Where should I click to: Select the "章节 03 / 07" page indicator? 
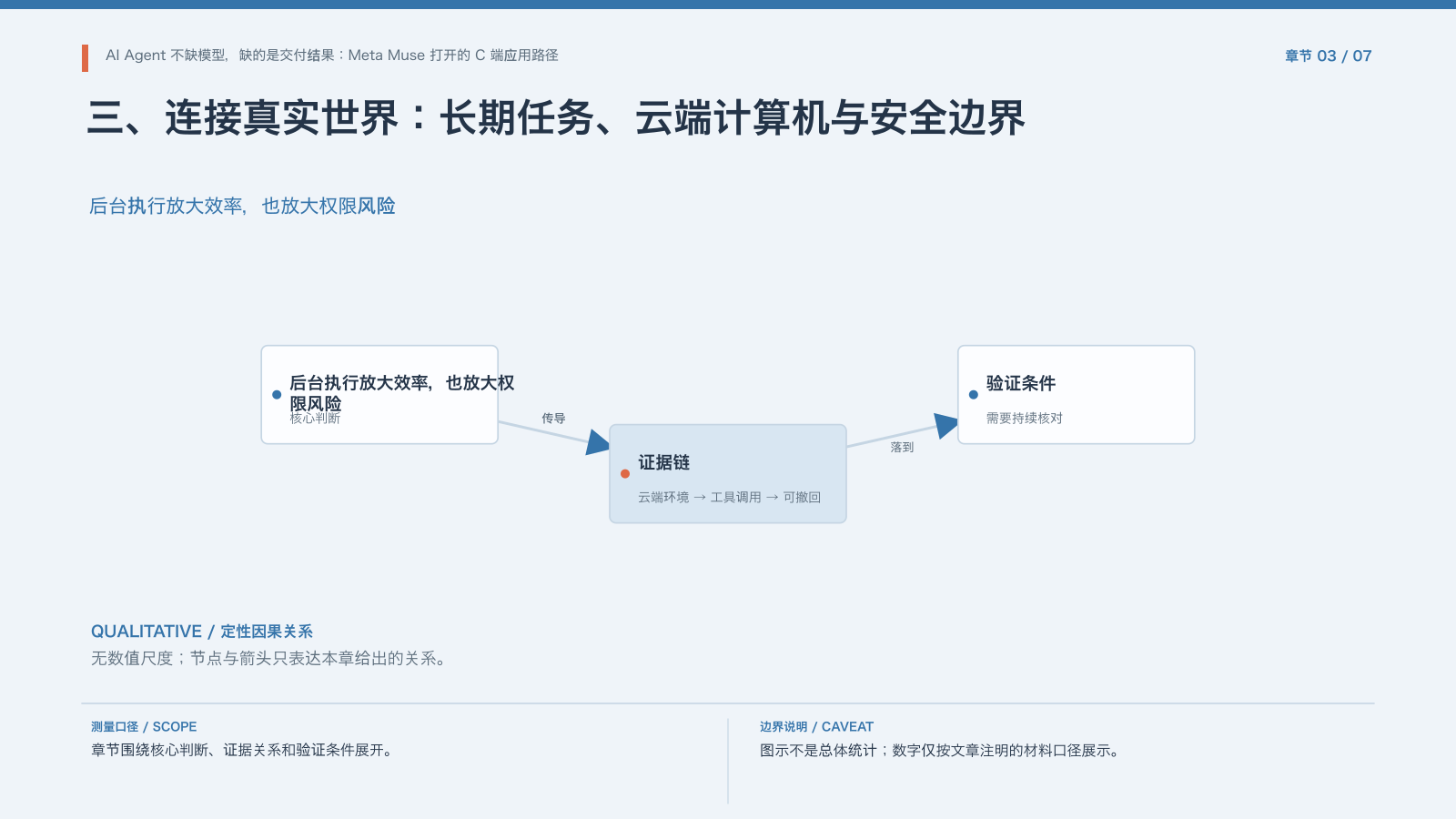pos(1328,56)
